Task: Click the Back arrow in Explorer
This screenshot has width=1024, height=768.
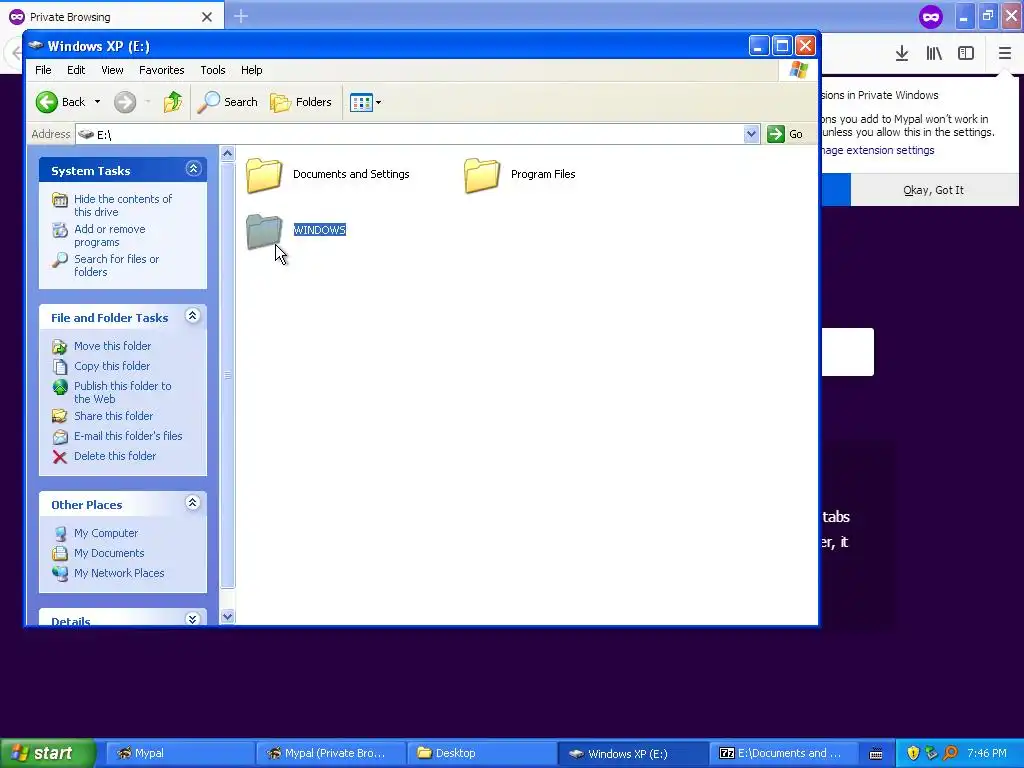Action: point(47,102)
